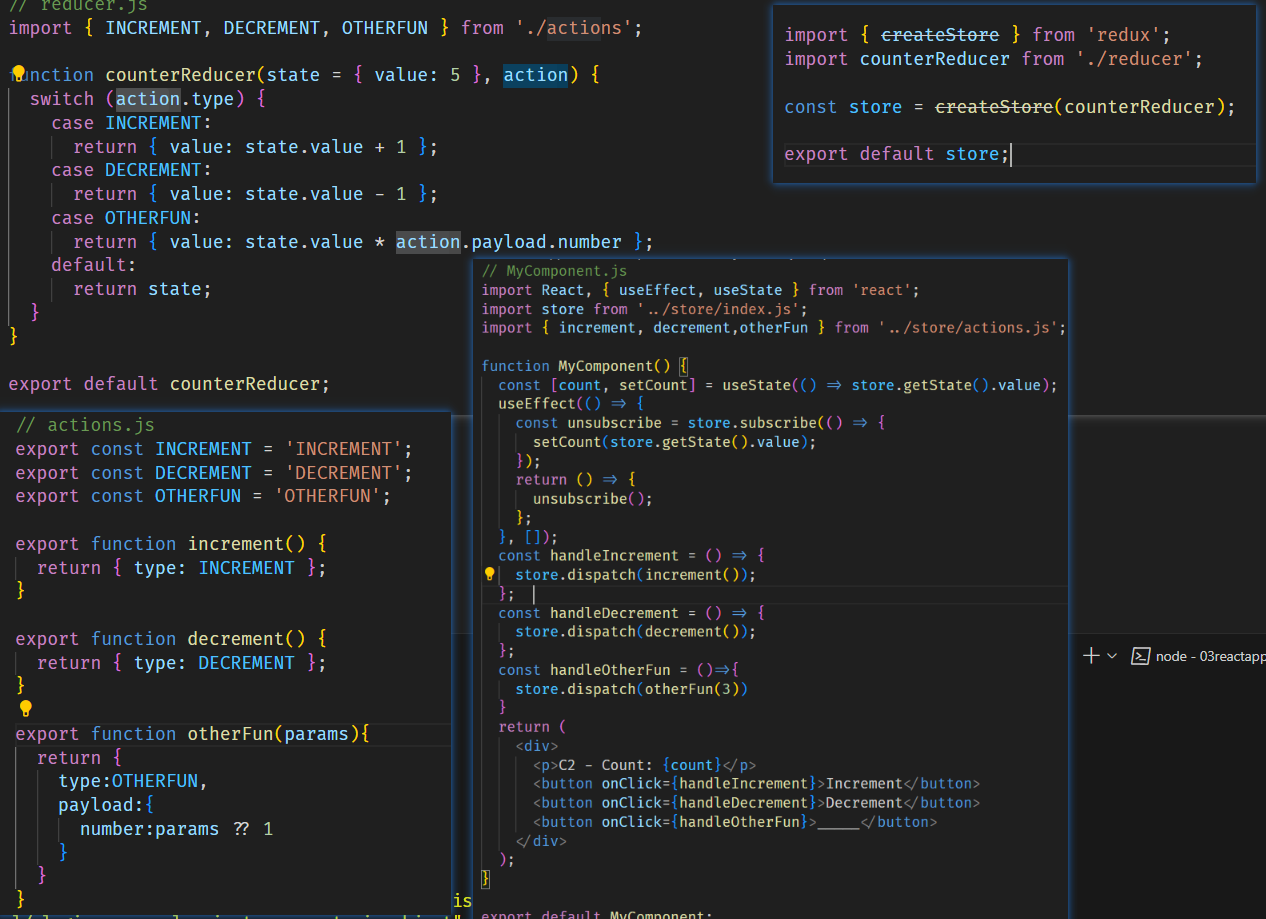Click lightbulb beside function counterReducer line
Screen dimensions: 1266x919
click(x=17, y=73)
